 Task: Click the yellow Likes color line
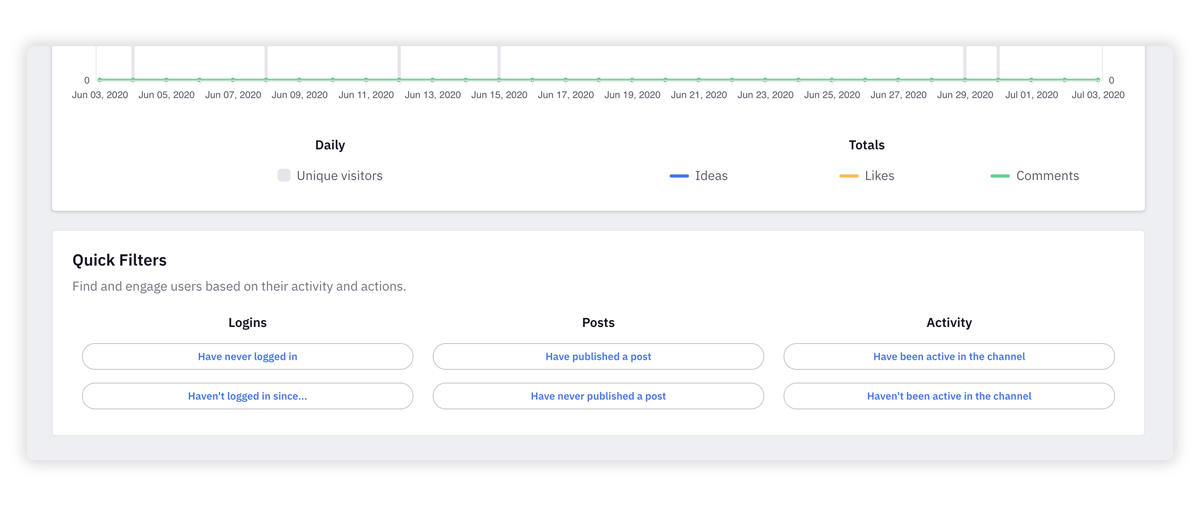[849, 176]
